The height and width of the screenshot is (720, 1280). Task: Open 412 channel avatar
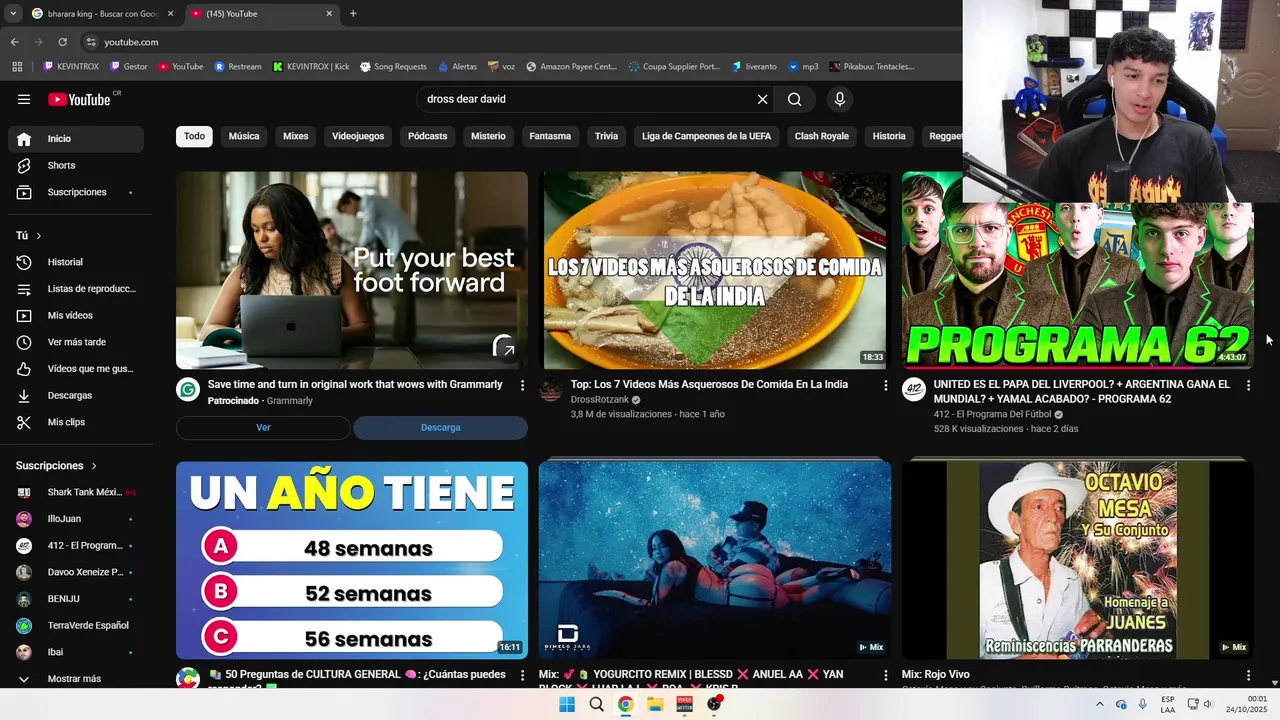pyautogui.click(x=914, y=390)
